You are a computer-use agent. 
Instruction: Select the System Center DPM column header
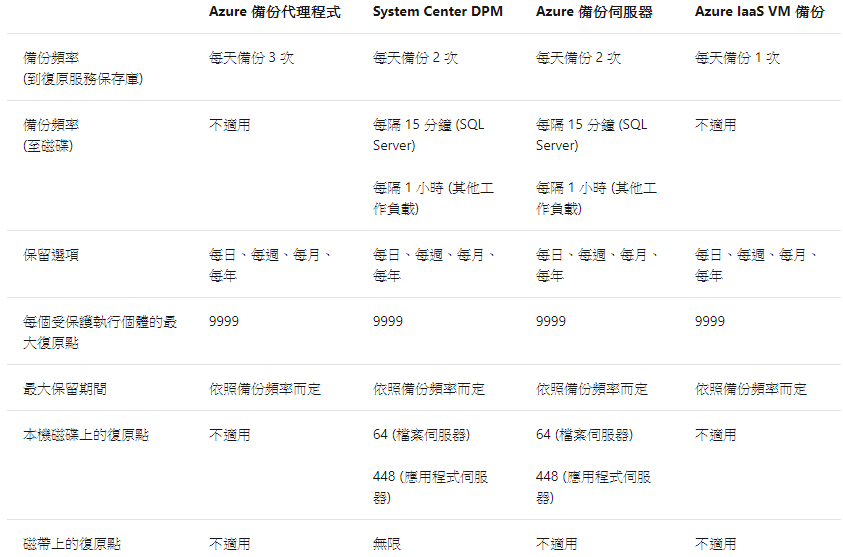[438, 11]
